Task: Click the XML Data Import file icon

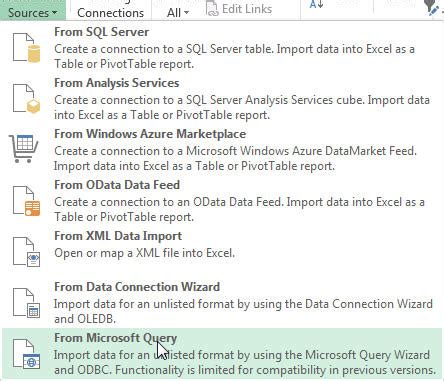Action: [26, 252]
